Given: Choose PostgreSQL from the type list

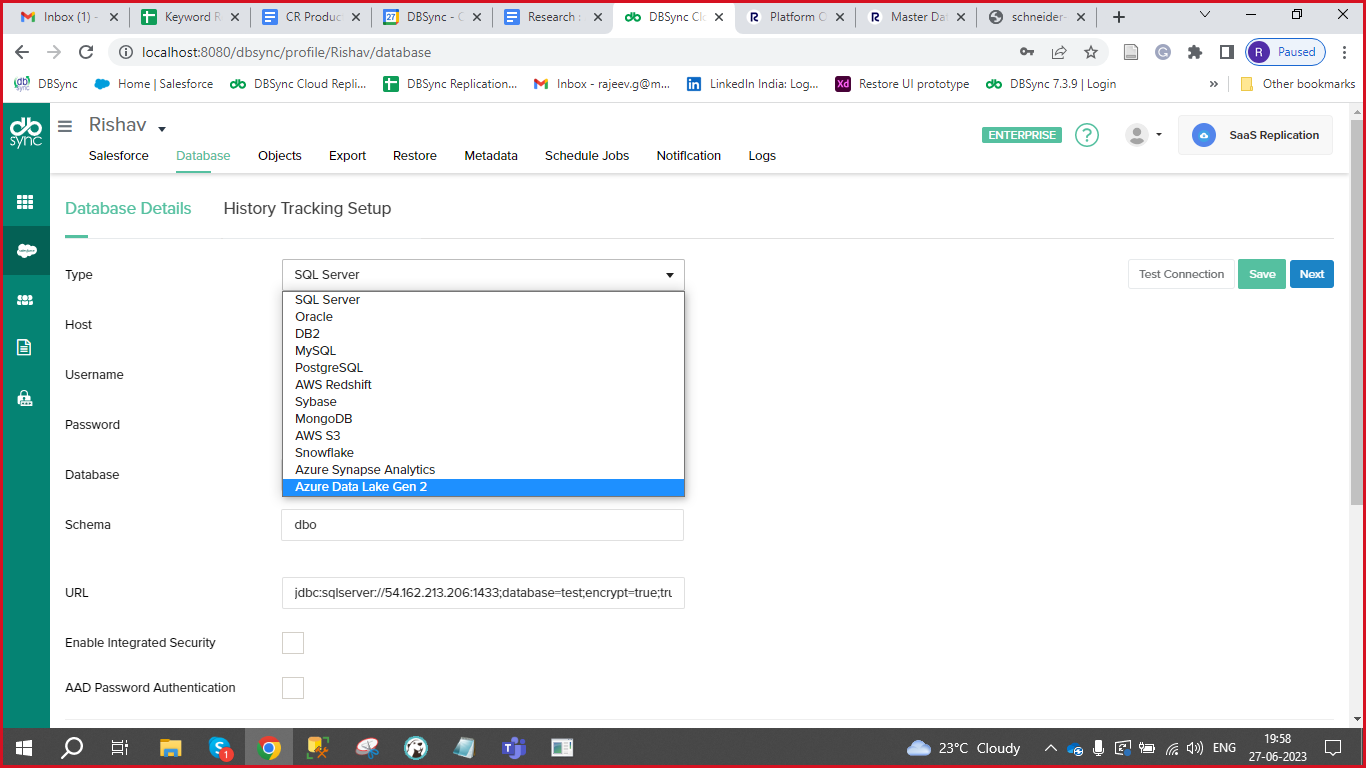Looking at the screenshot, I should [483, 368].
